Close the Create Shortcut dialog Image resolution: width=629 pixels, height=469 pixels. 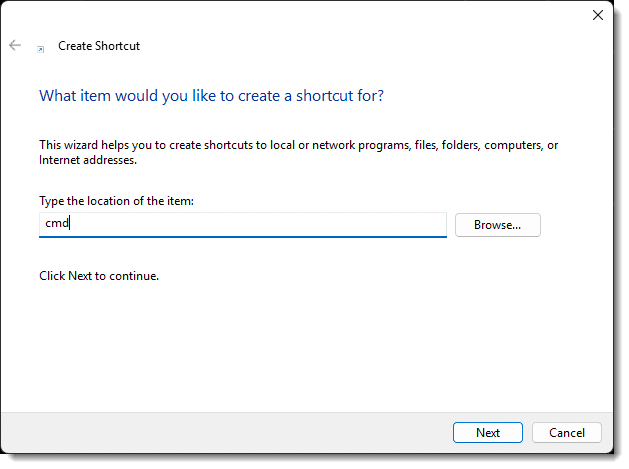click(x=597, y=15)
